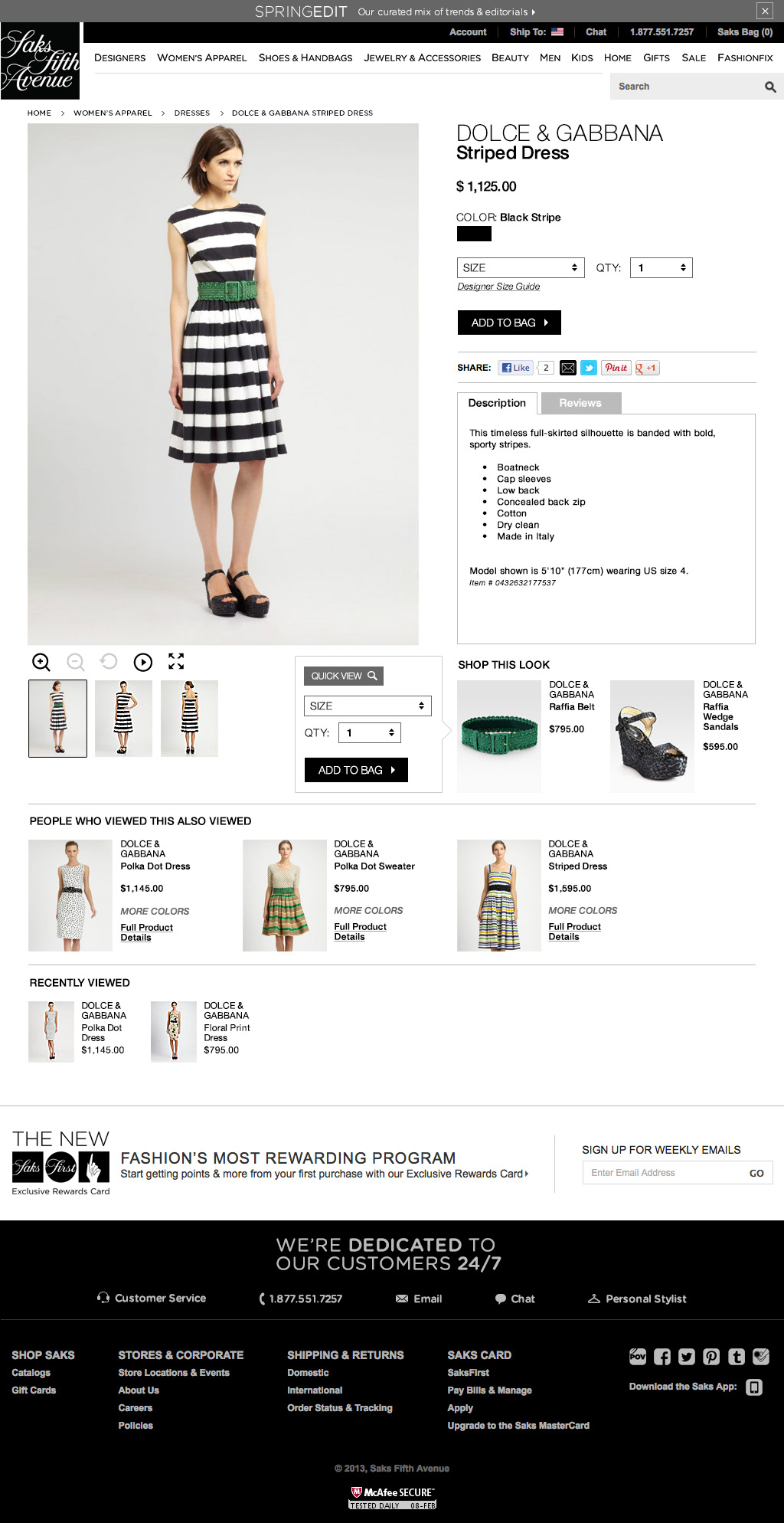This screenshot has width=784, height=1523.
Task: Open the QTY dropdown beside size
Action: tap(661, 267)
